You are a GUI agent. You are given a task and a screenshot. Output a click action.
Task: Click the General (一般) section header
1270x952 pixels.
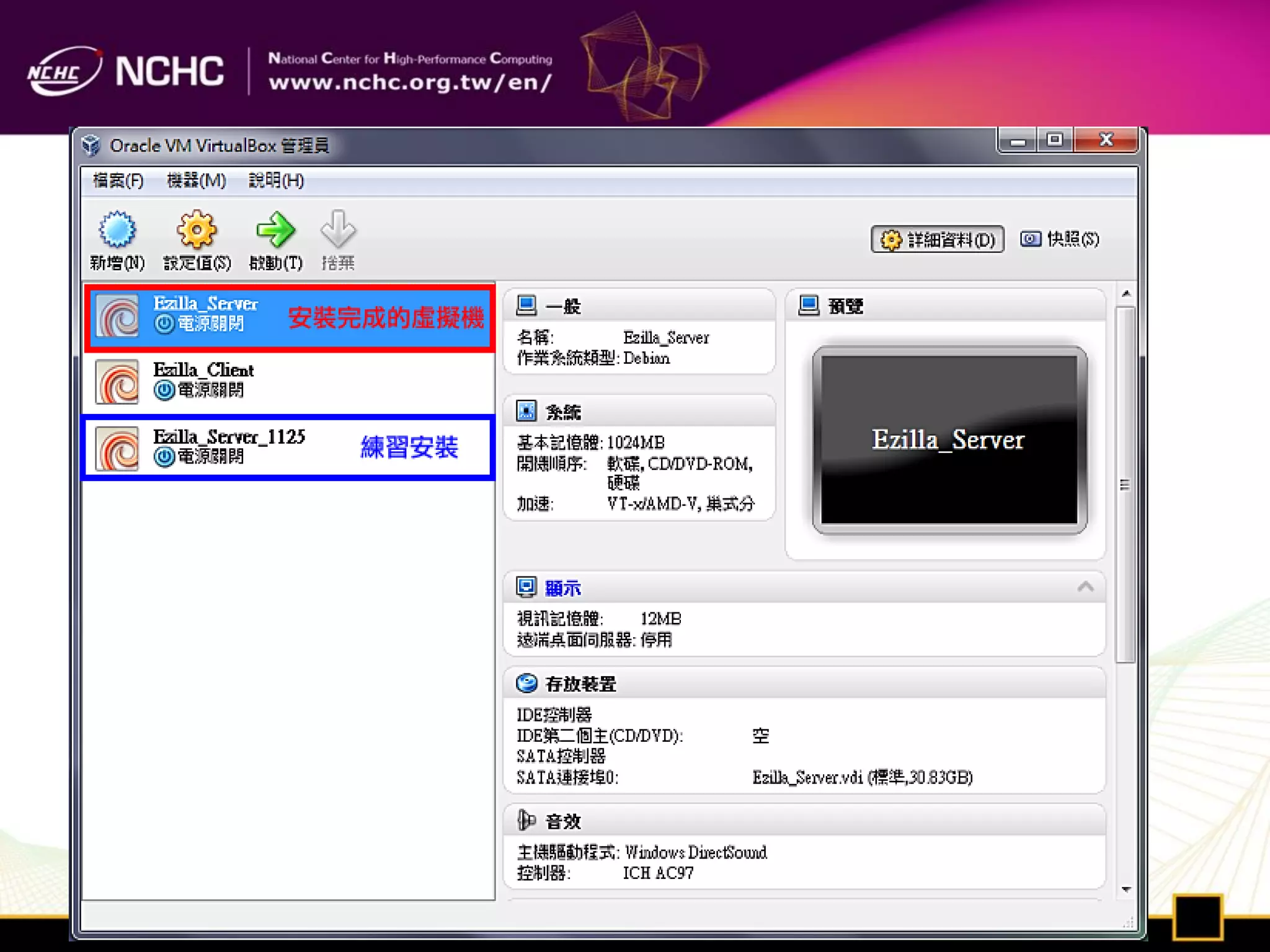pos(563,306)
